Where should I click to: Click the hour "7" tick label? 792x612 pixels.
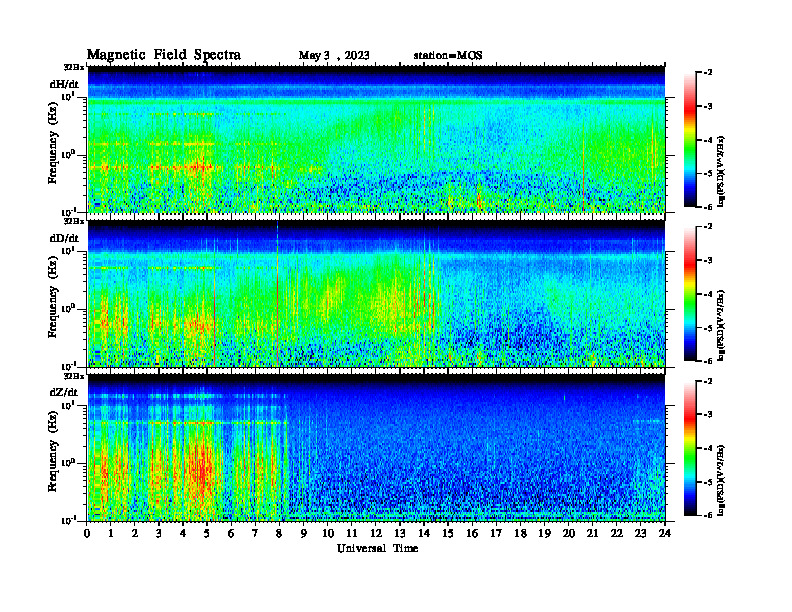tap(255, 533)
